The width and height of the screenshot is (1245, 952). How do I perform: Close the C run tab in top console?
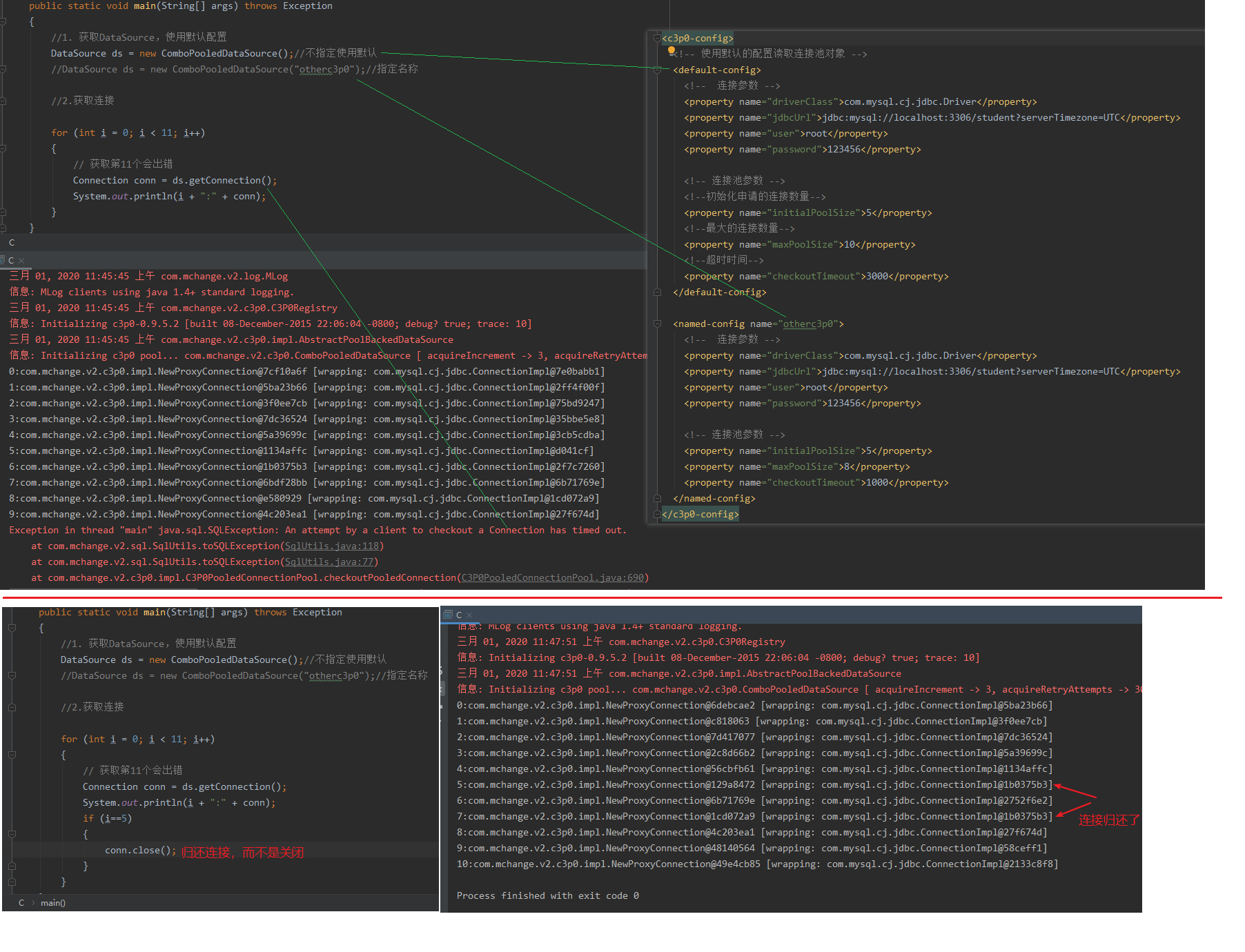pos(21,261)
